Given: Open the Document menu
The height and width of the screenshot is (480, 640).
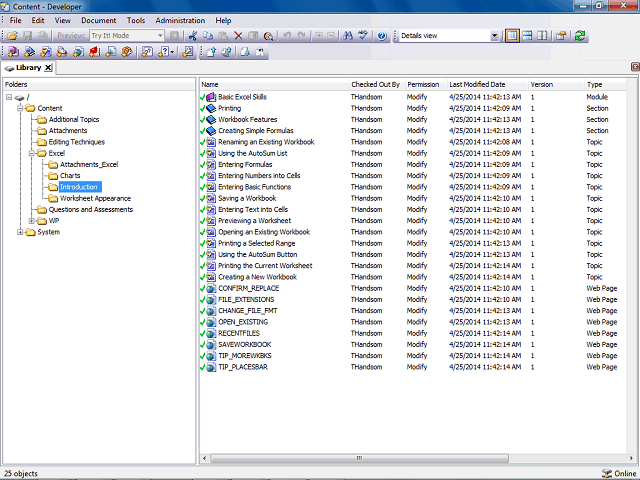Looking at the screenshot, I should coord(99,20).
